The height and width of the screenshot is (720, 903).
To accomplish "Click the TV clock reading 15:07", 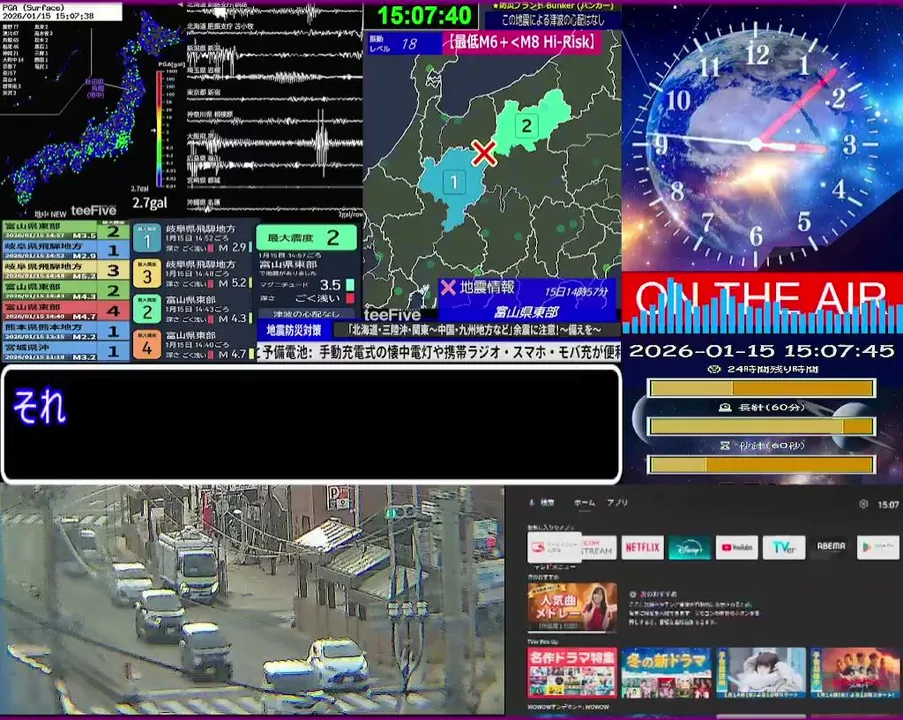I will click(888, 505).
